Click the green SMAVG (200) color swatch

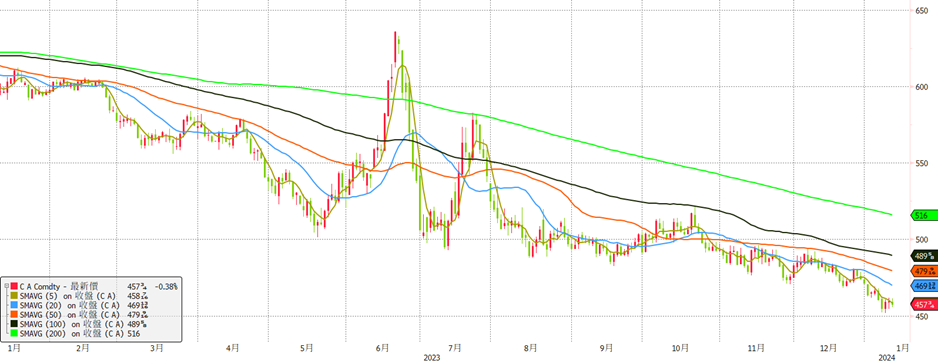[14, 333]
